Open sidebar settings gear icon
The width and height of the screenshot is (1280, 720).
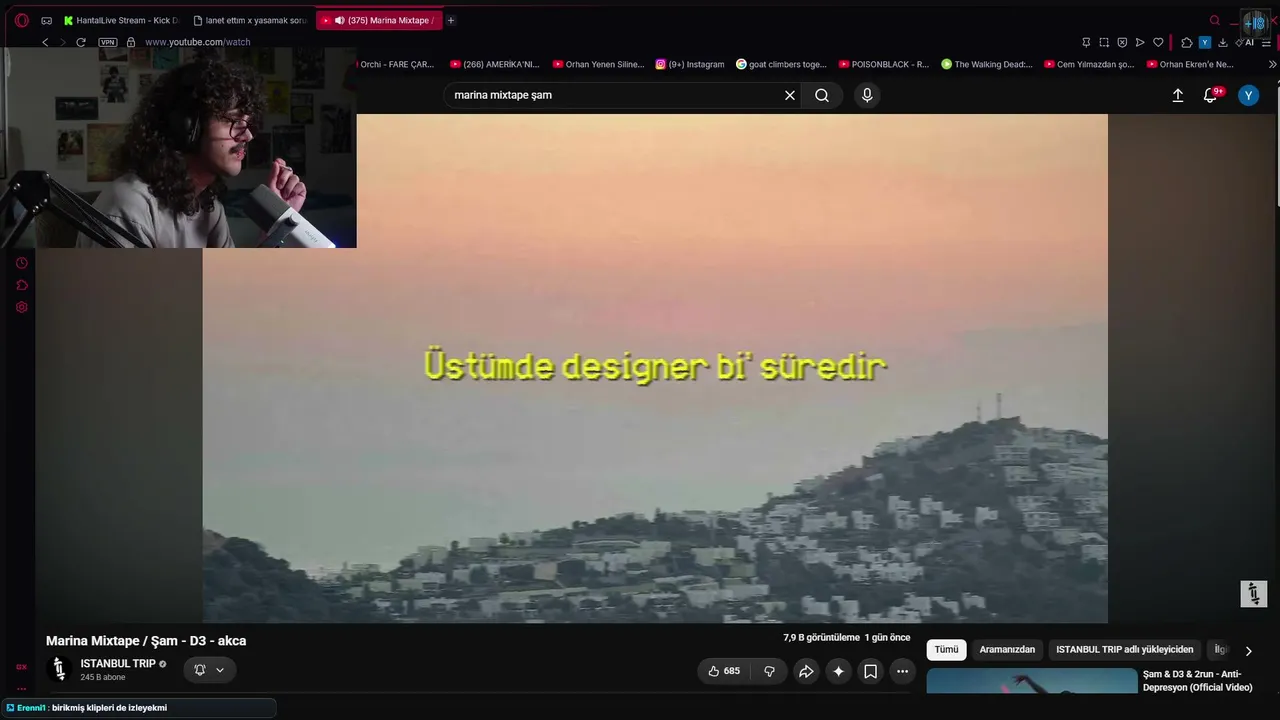21,307
